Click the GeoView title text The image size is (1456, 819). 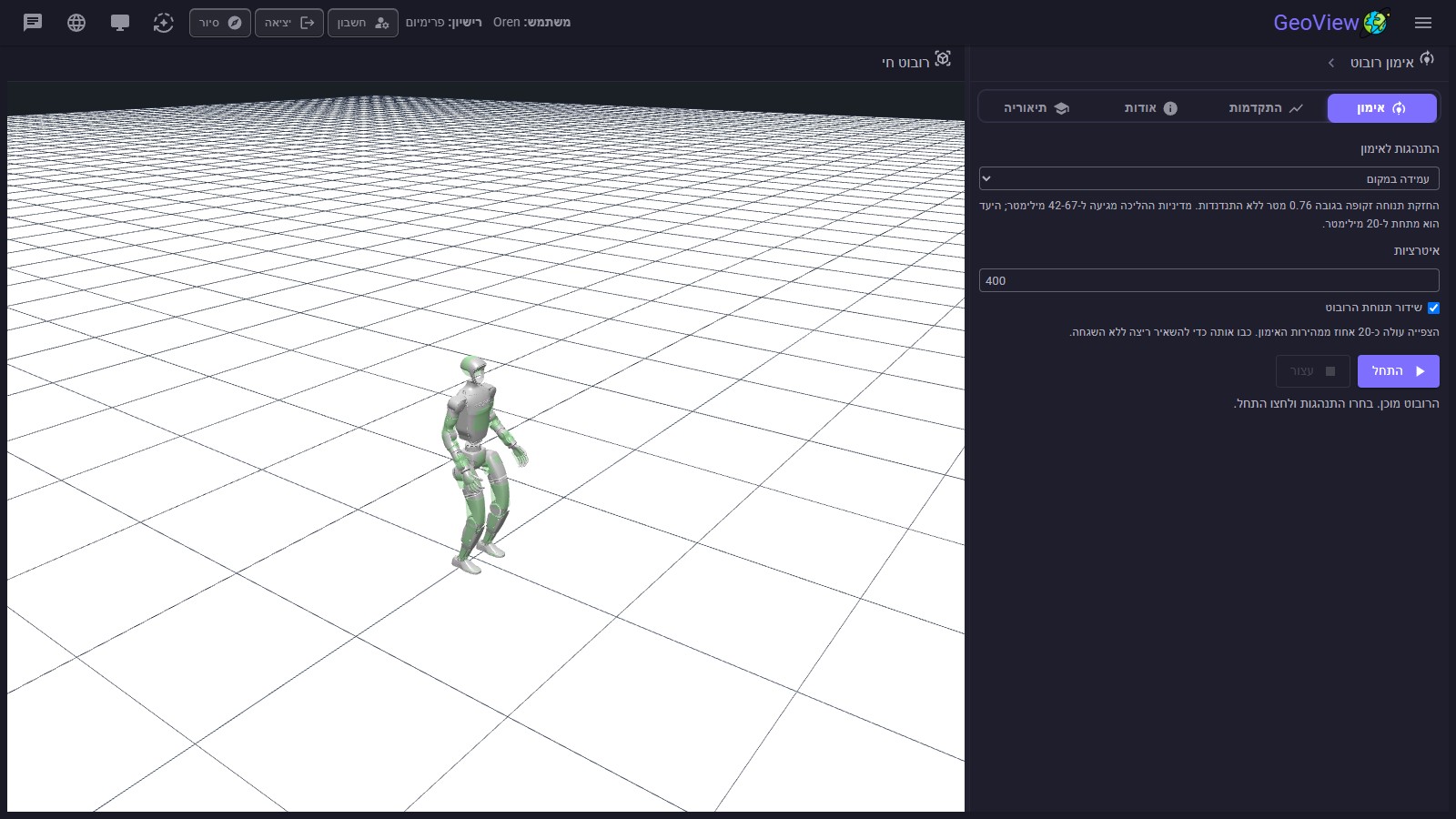[1316, 23]
